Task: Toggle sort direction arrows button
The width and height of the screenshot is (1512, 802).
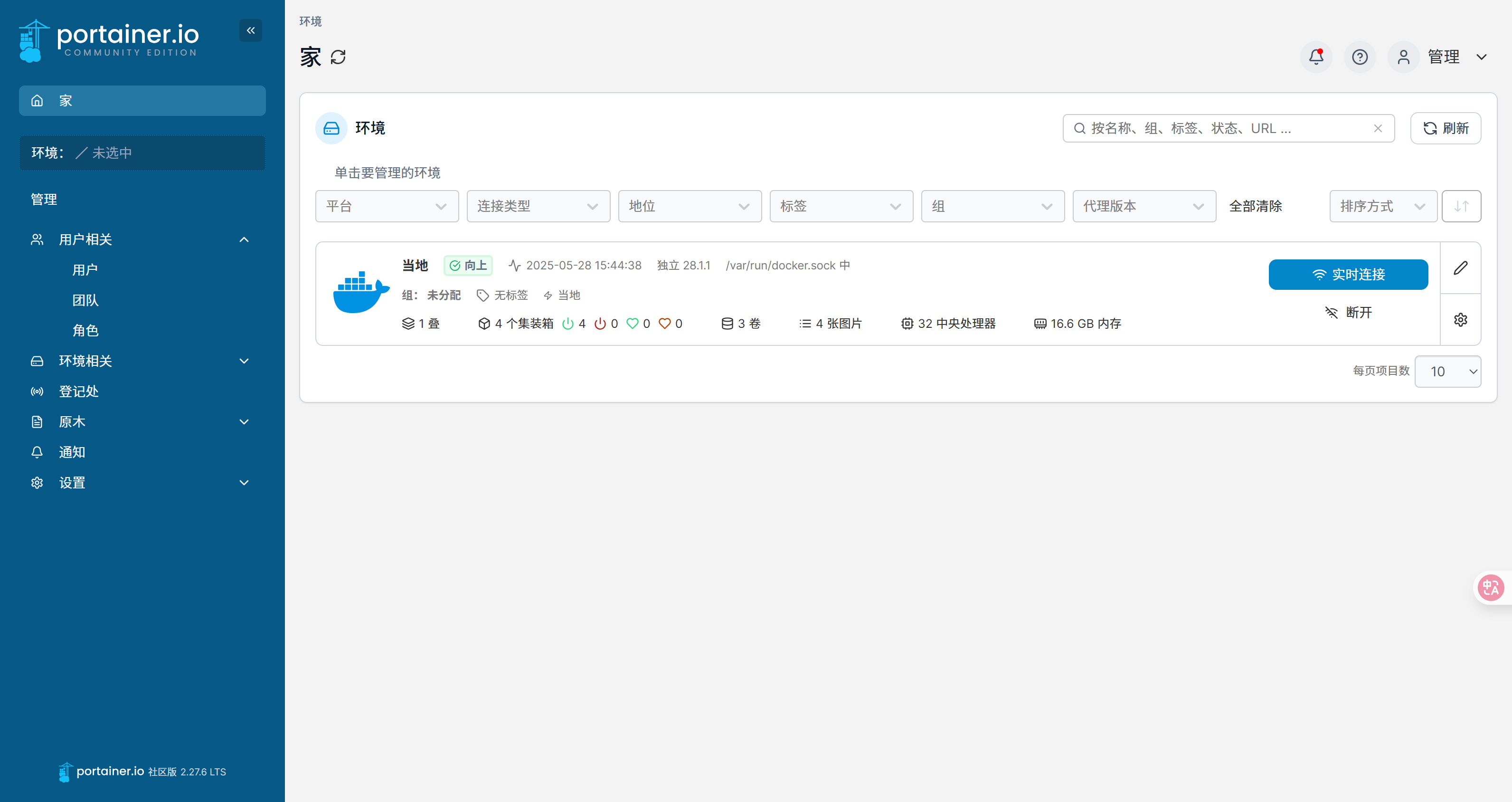Action: 1461,206
